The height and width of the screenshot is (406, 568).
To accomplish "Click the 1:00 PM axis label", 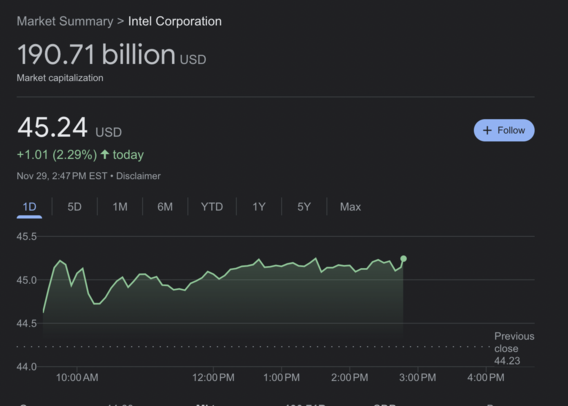I will 281,378.
